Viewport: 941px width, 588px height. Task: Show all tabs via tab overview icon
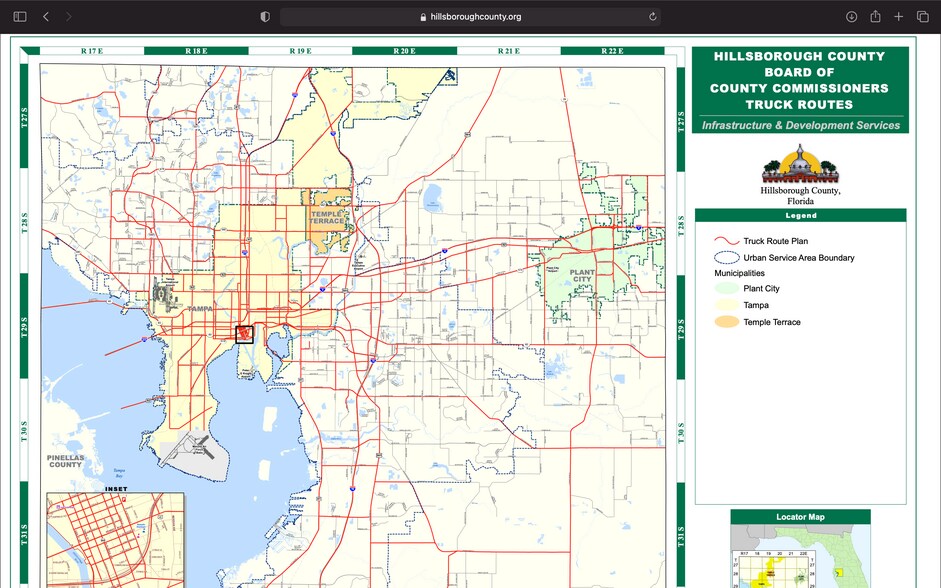tap(922, 16)
